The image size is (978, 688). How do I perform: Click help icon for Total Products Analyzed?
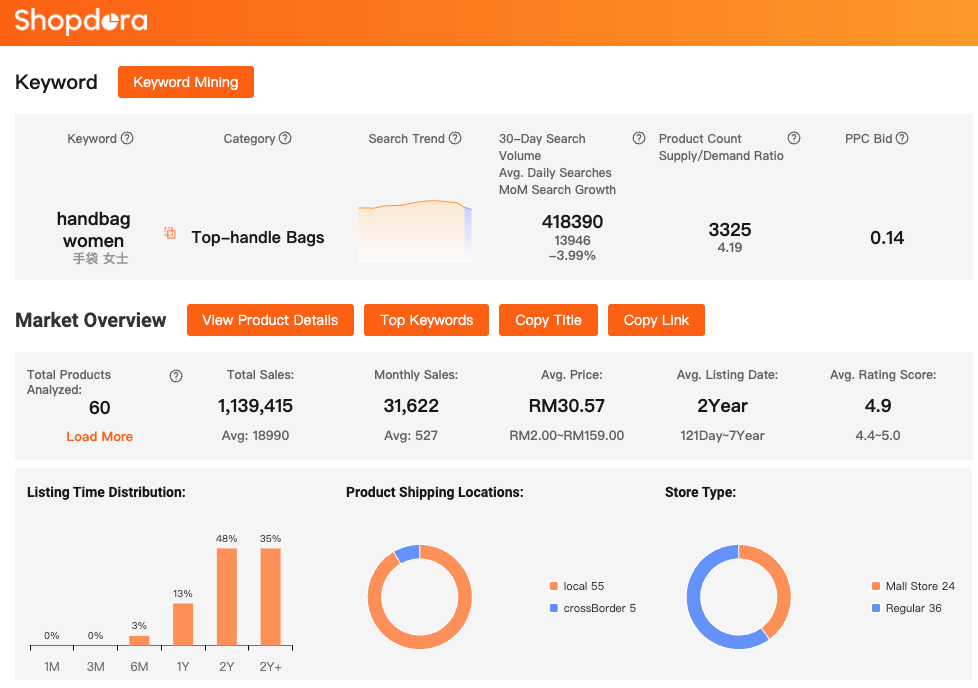tap(176, 376)
